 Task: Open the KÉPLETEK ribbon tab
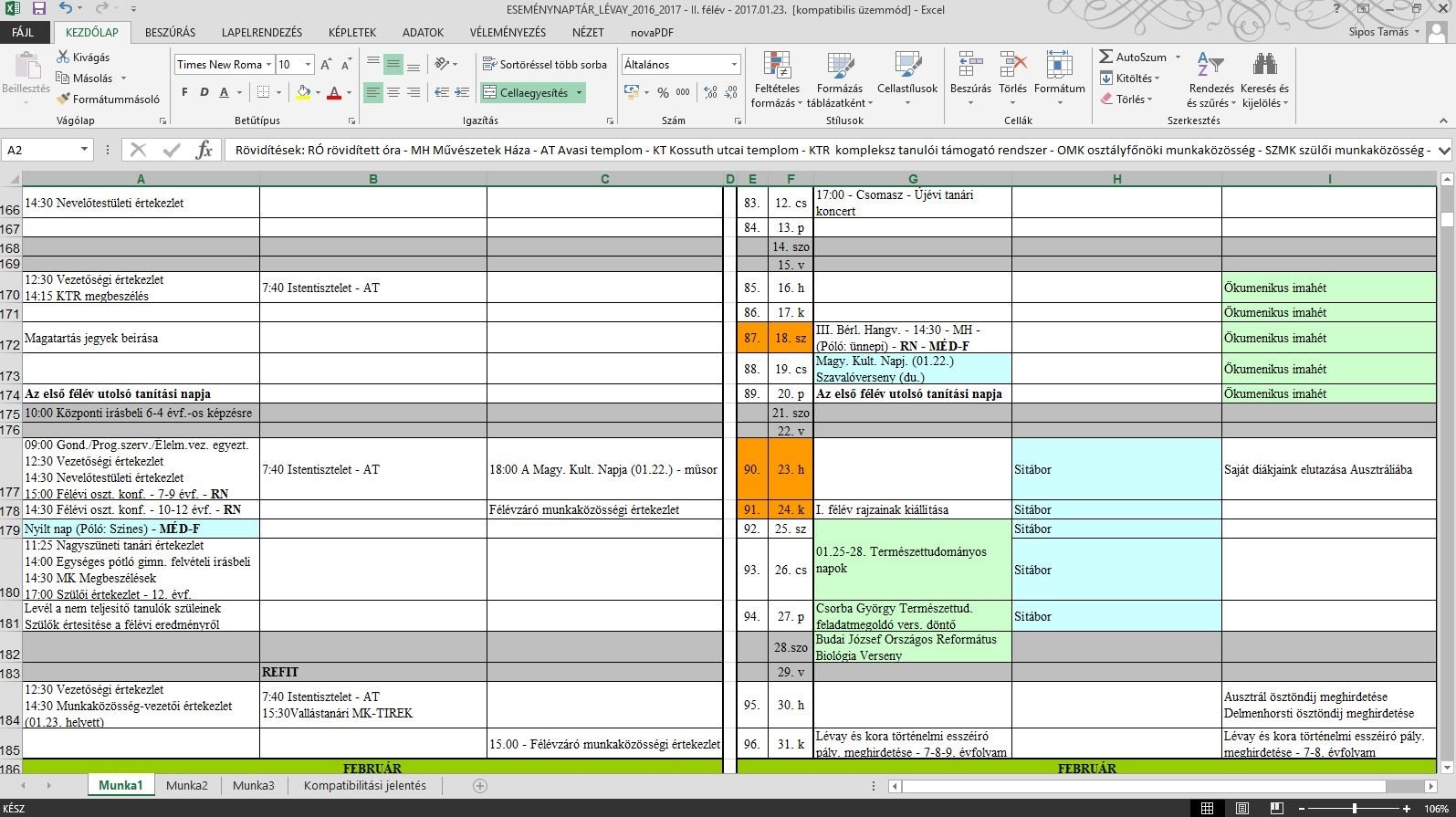click(351, 32)
